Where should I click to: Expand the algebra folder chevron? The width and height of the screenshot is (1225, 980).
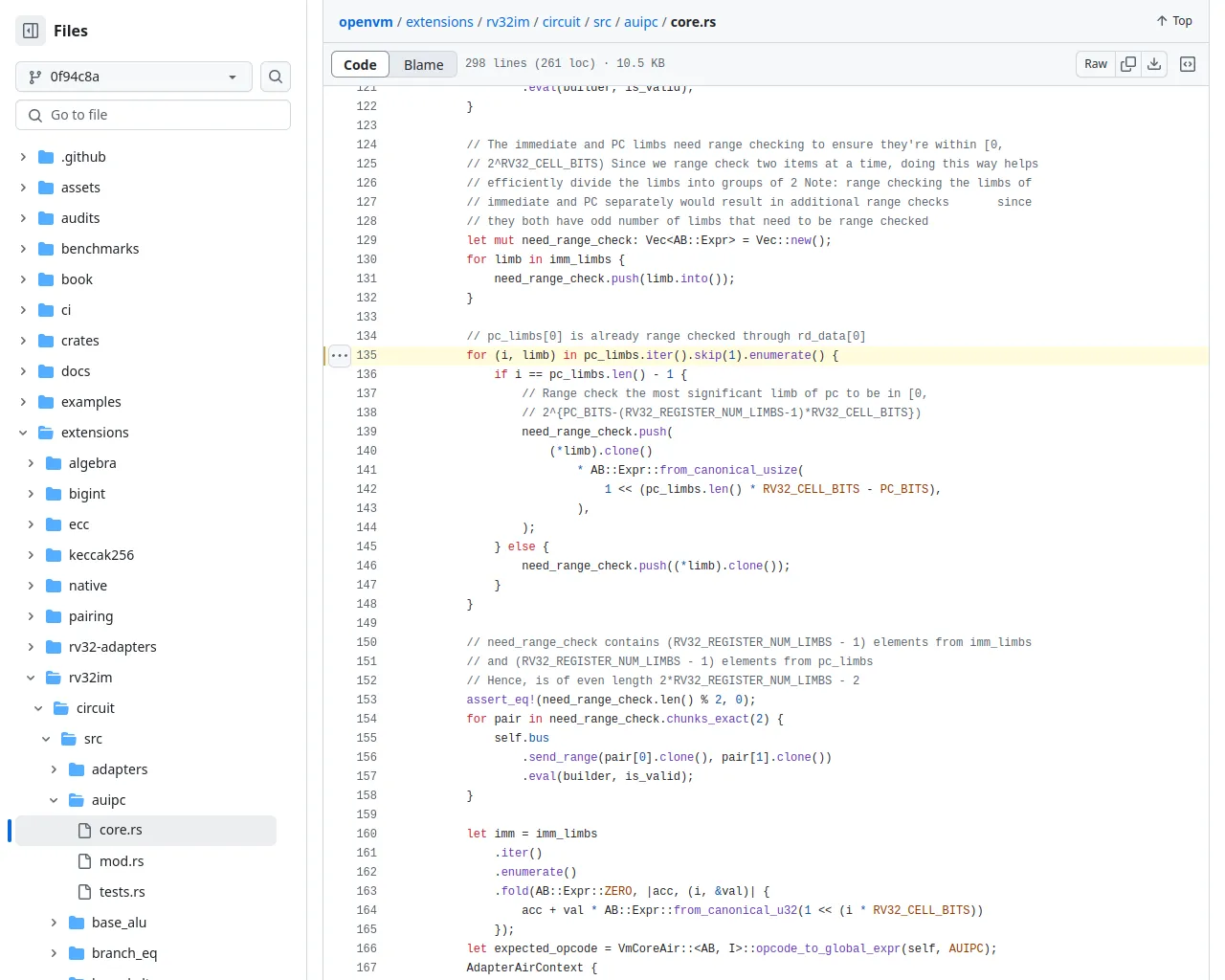(x=31, y=463)
